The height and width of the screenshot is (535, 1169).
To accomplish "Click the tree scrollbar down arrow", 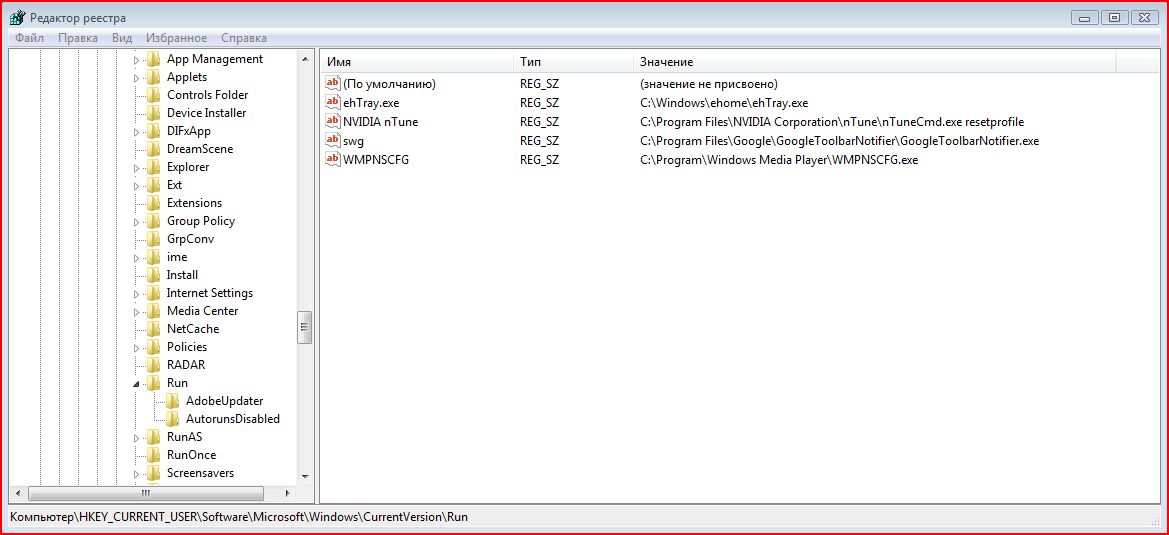I will [305, 476].
